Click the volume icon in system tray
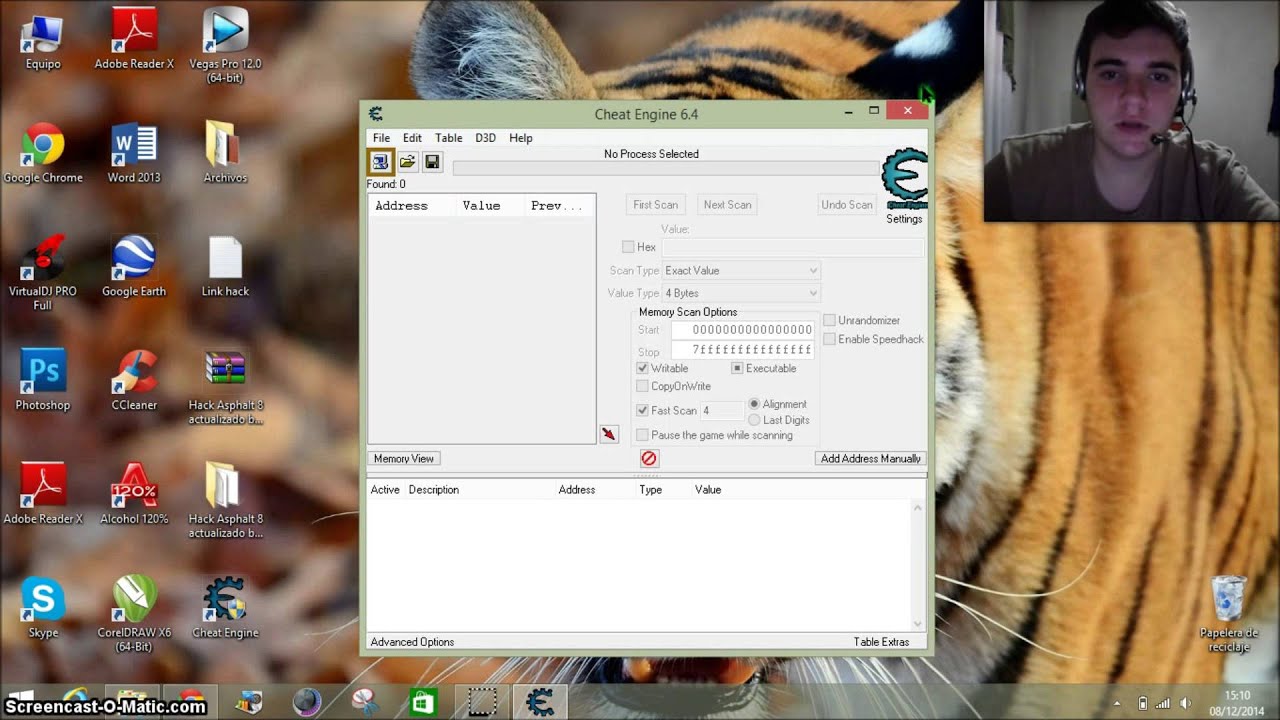This screenshot has width=1280, height=720. point(1185,703)
